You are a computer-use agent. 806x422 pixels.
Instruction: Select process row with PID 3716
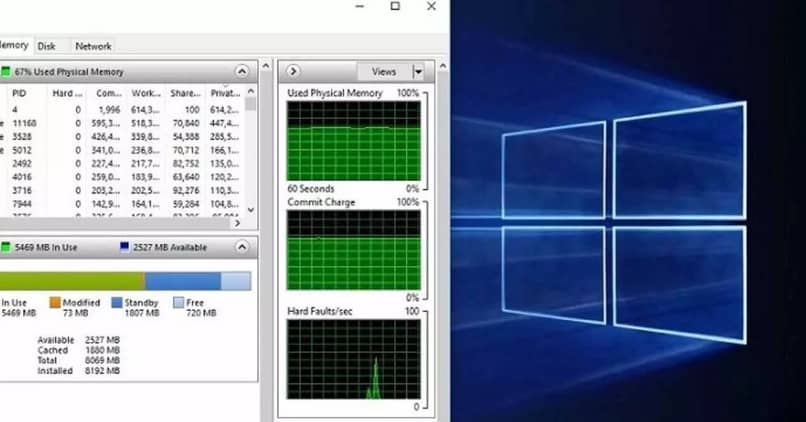(122, 191)
